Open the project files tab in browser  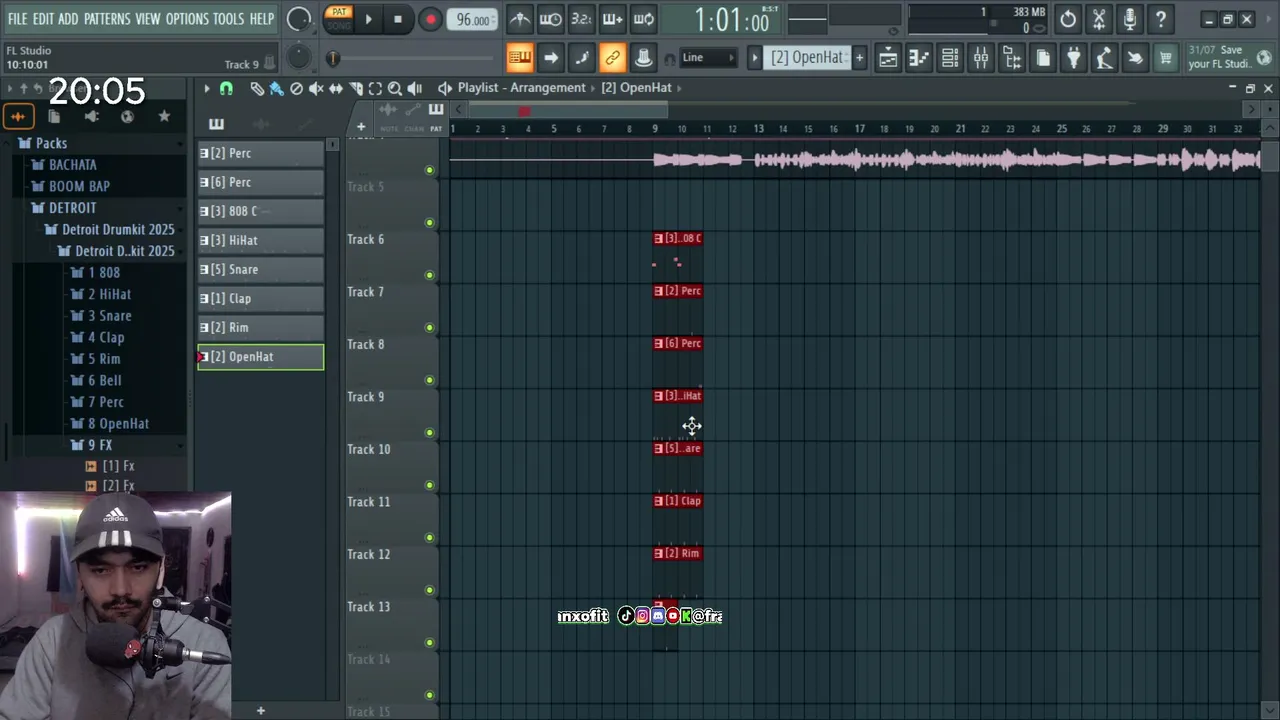(54, 117)
